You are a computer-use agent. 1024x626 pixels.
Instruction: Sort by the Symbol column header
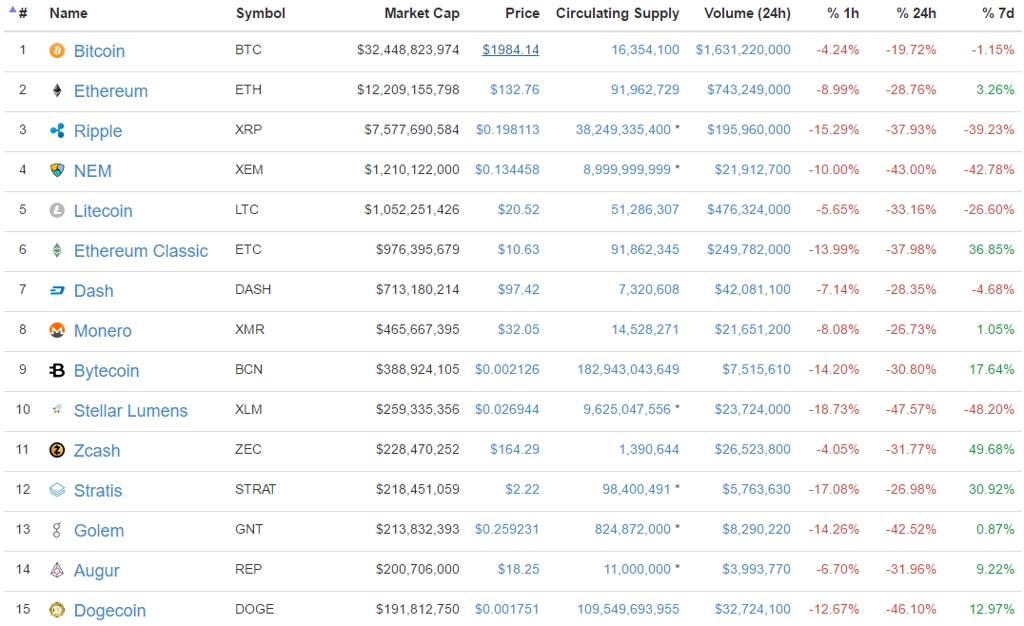(260, 13)
